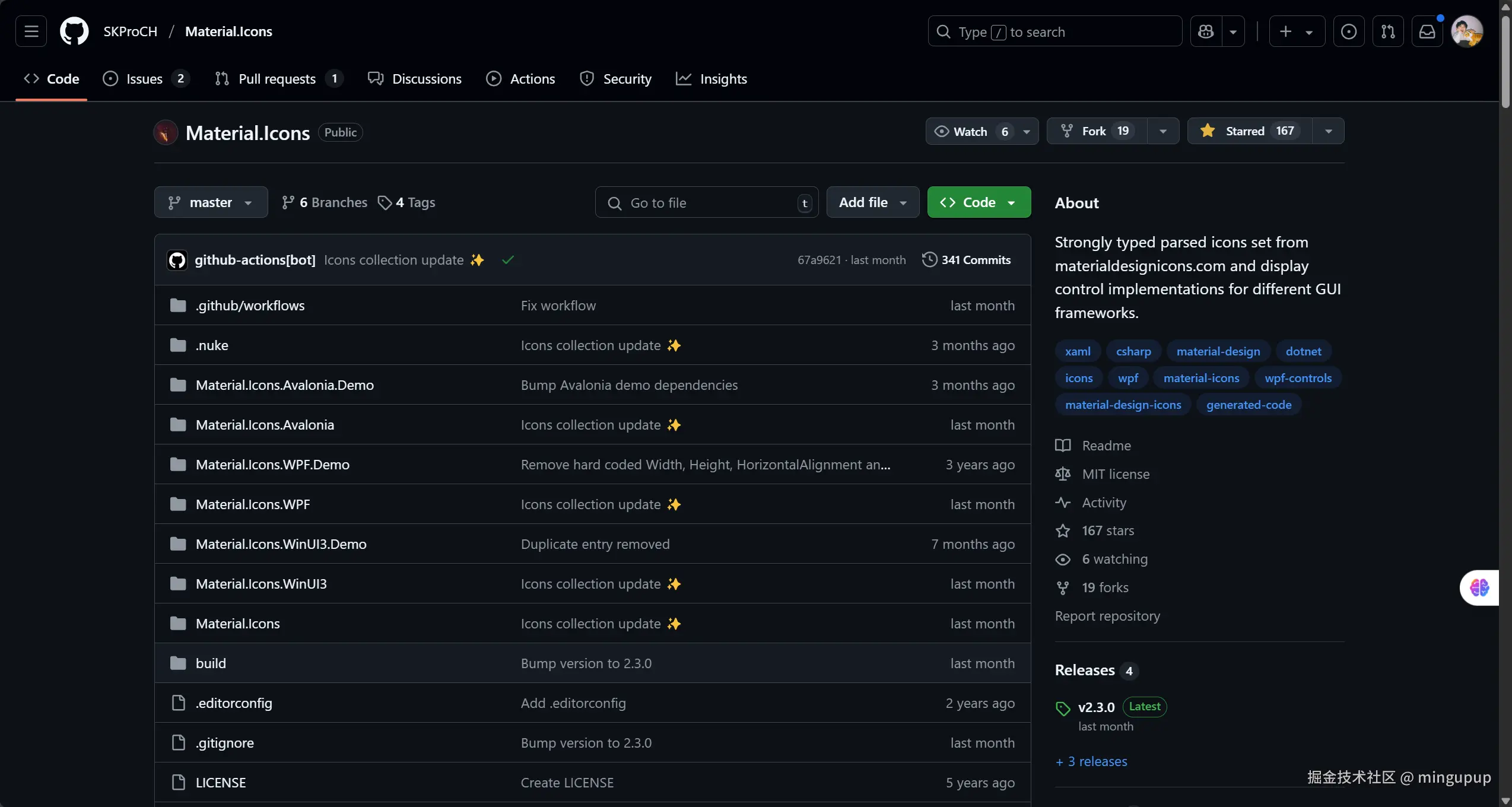1512x807 pixels.
Task: Open the user profile avatar
Action: pyautogui.click(x=1466, y=31)
